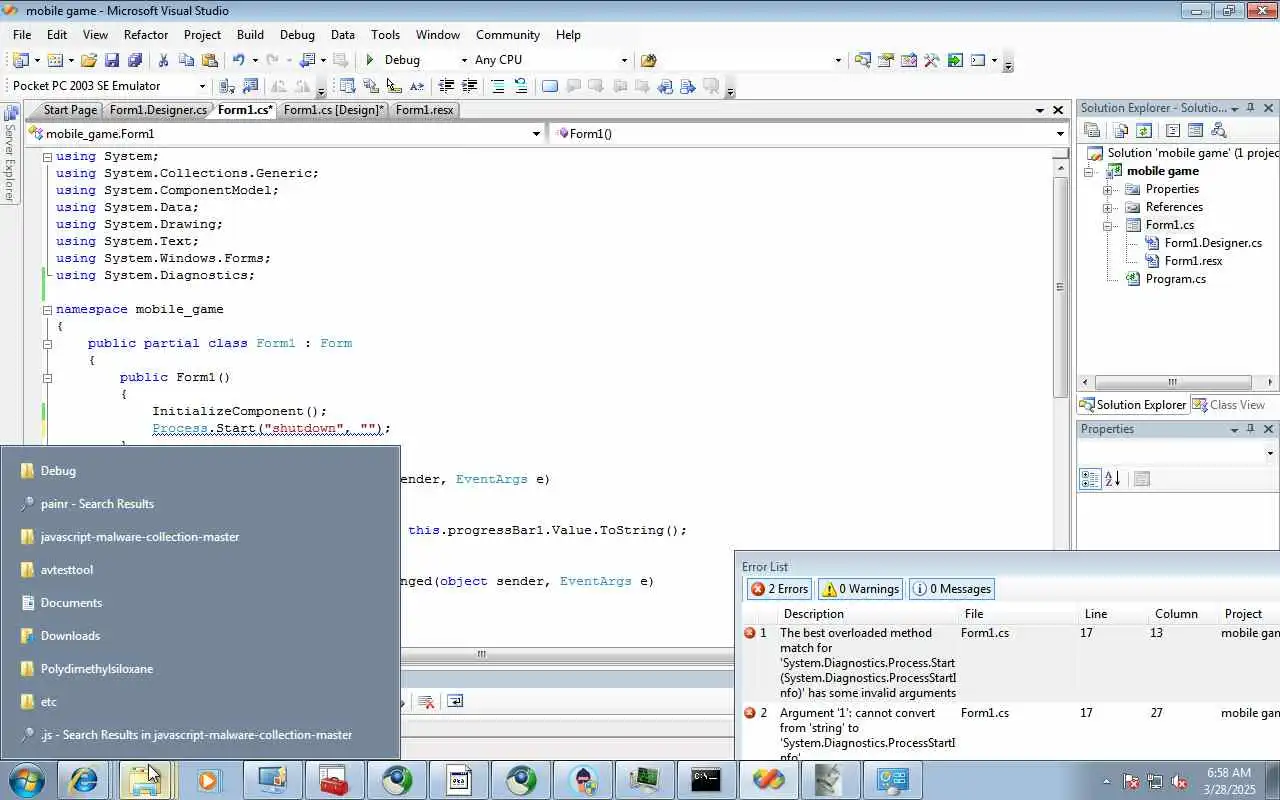Click the Windows Start button

(26, 780)
